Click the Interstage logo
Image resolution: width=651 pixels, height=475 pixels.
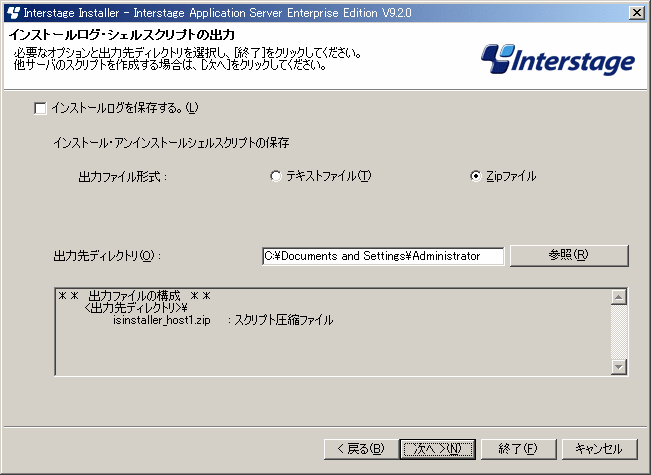(558, 60)
